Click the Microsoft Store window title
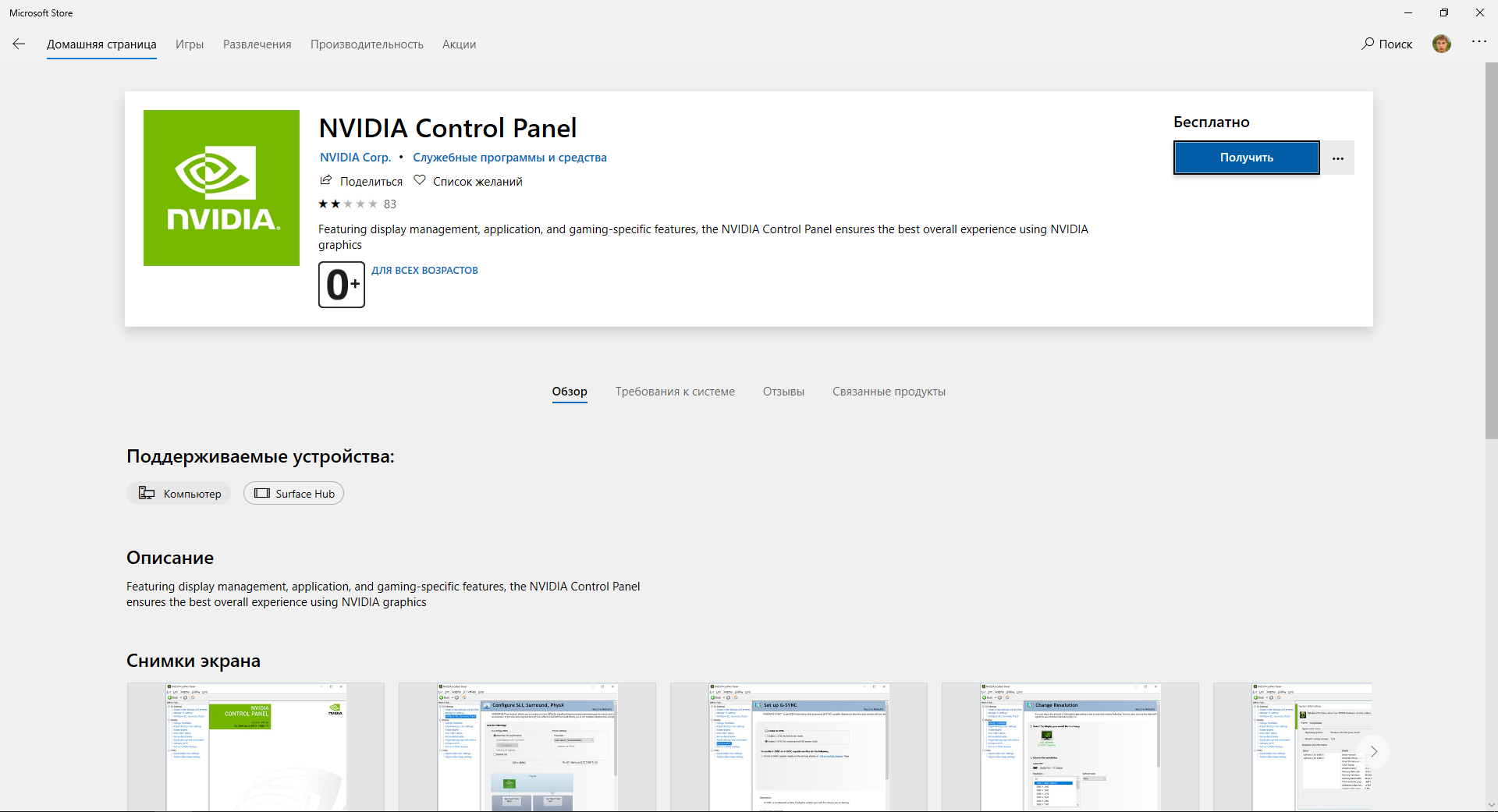The width and height of the screenshot is (1498, 812). coord(41,13)
